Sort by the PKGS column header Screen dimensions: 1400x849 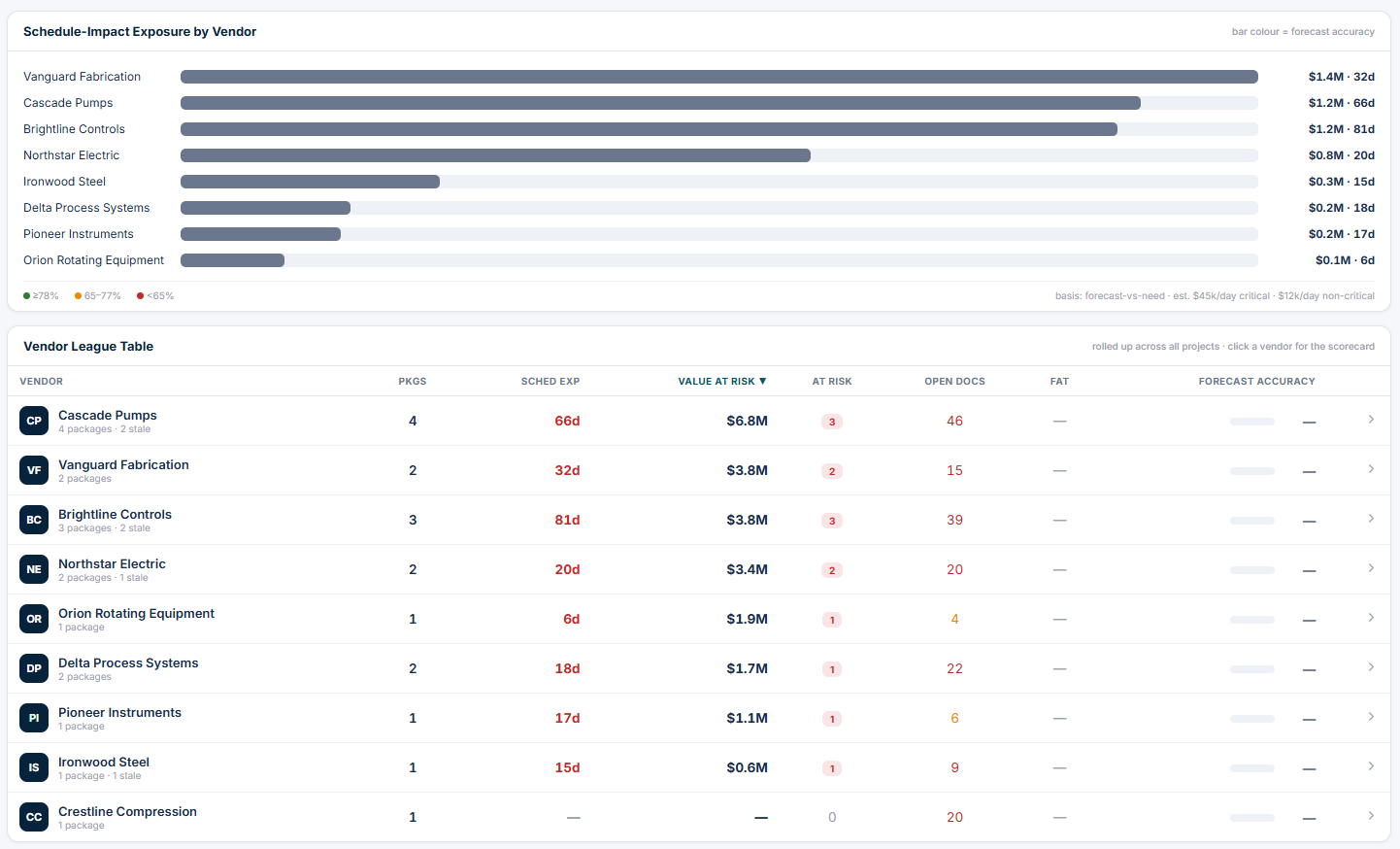click(x=413, y=382)
